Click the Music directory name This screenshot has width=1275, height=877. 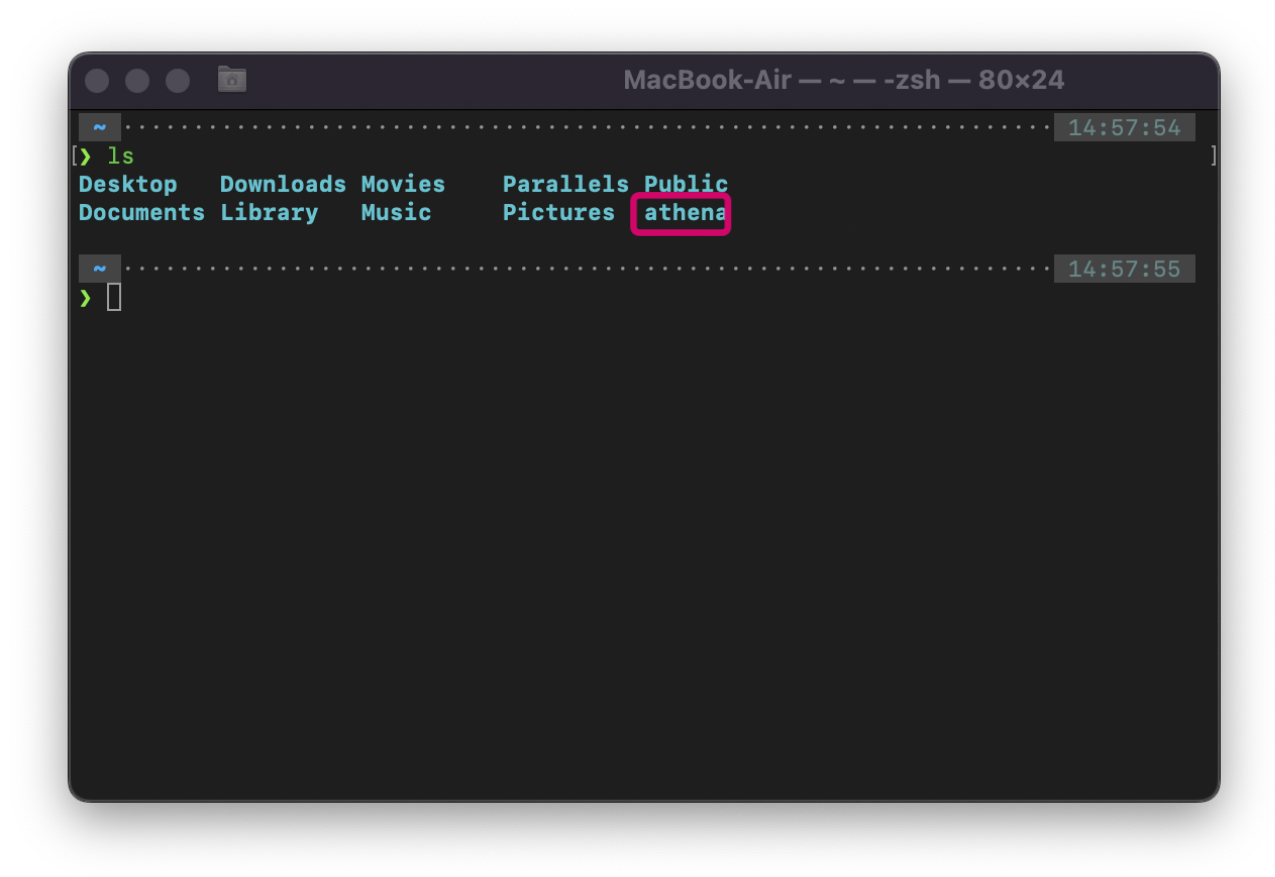pos(396,213)
